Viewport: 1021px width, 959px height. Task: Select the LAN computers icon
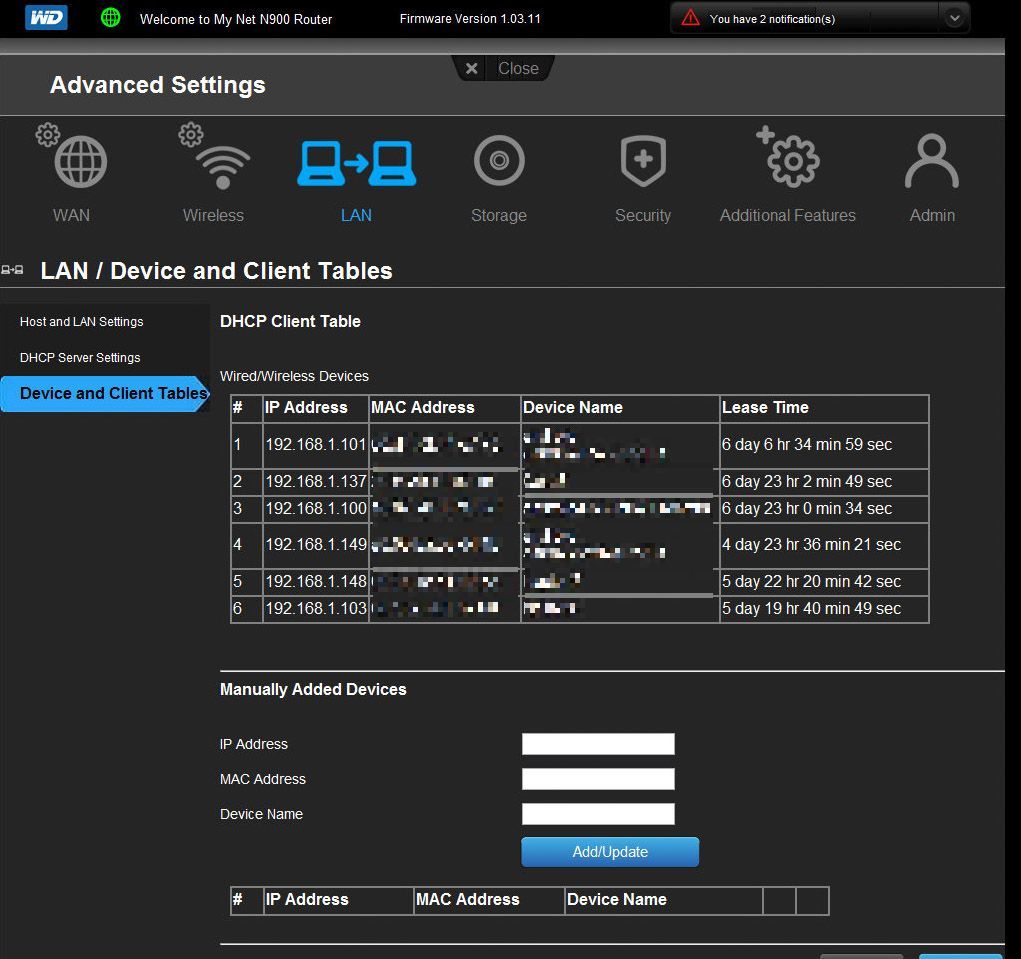point(356,163)
